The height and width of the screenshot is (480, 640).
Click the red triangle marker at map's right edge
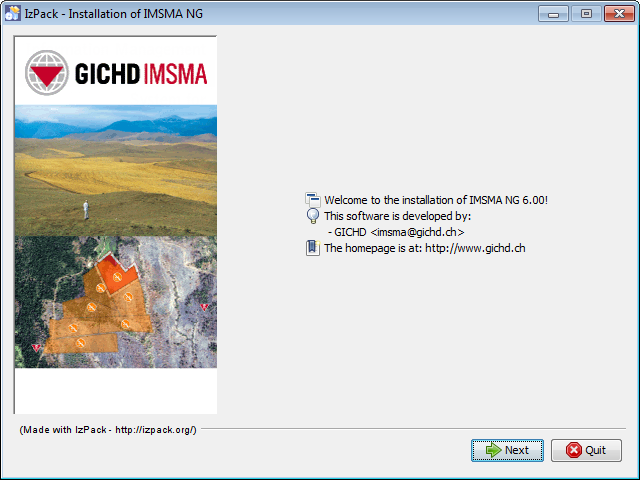point(204,307)
